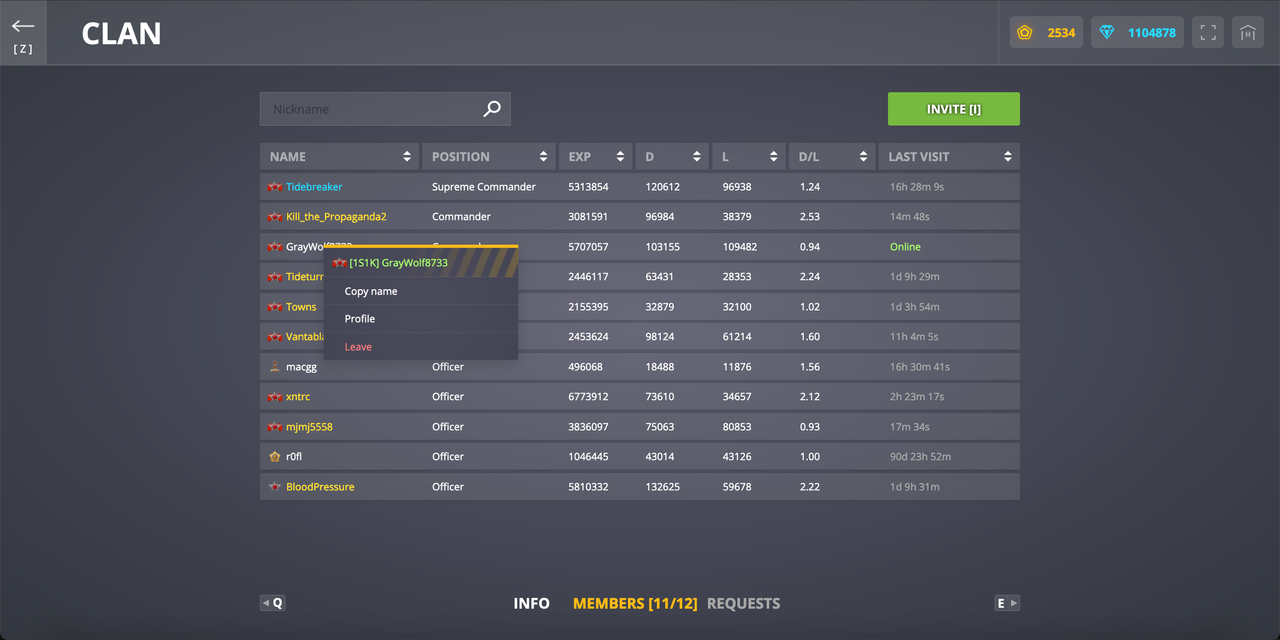Switch to MEMBERS [11/12] tab
The width and height of the screenshot is (1280, 640).
click(x=634, y=603)
